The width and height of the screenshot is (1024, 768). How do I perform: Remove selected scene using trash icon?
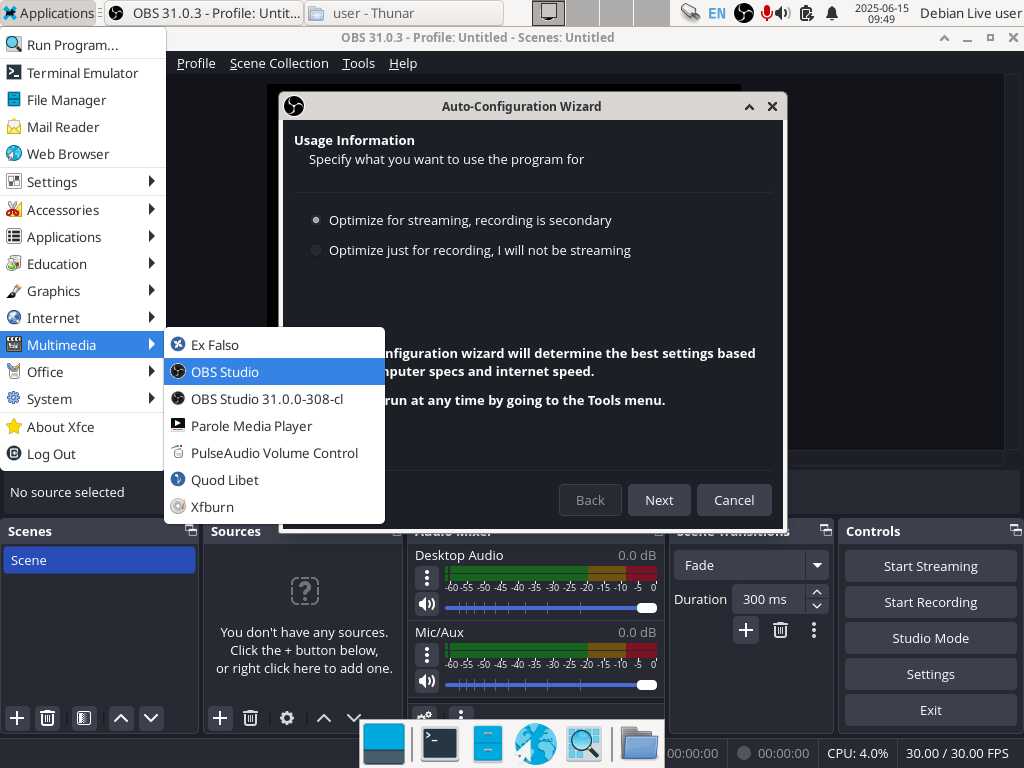(x=47, y=718)
